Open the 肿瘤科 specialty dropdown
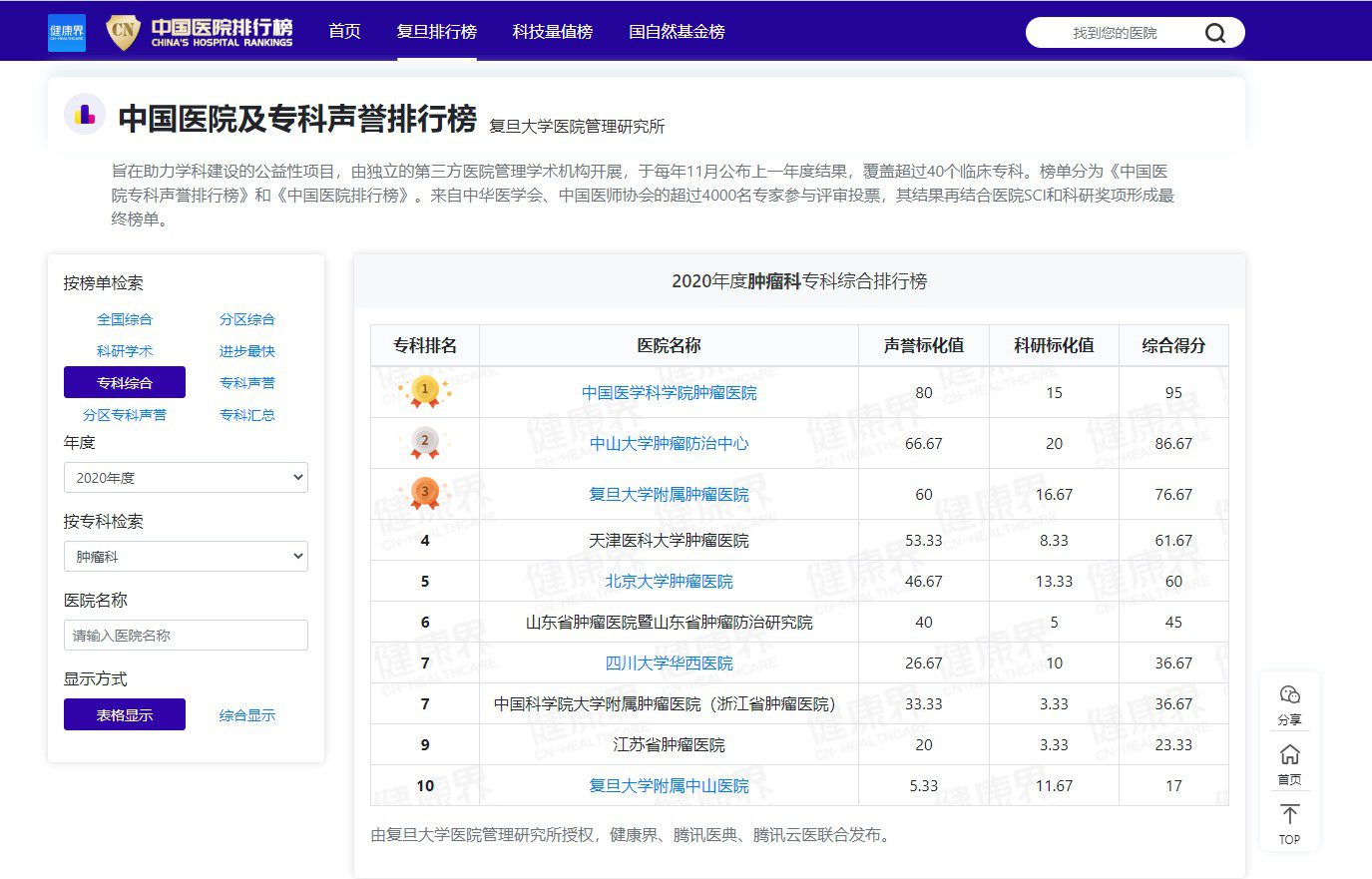This screenshot has height=879, width=1372. pyautogui.click(x=186, y=557)
